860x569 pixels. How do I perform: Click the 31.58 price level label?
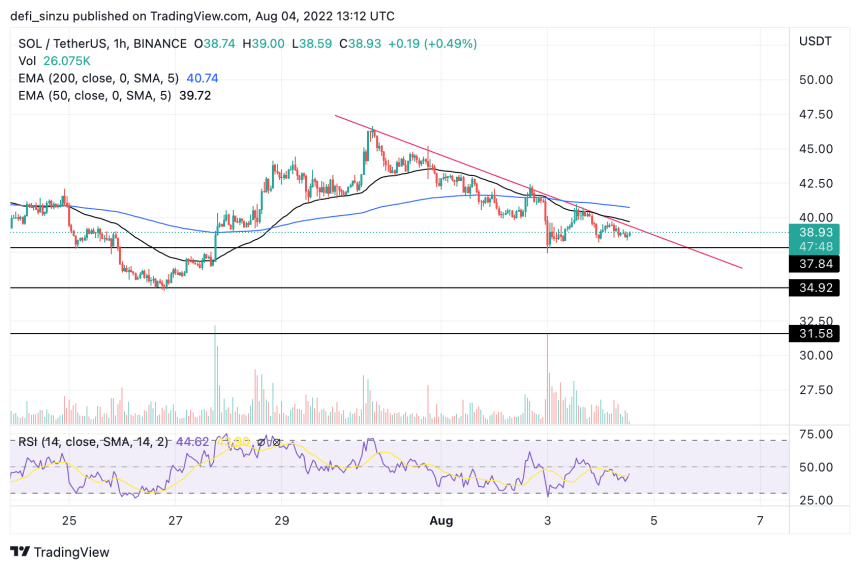[814, 334]
